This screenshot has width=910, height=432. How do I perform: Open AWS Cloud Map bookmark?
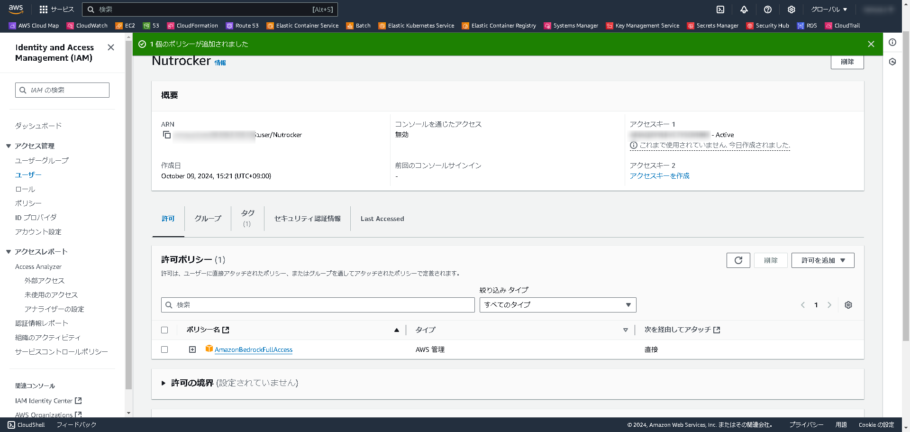click(x=34, y=26)
